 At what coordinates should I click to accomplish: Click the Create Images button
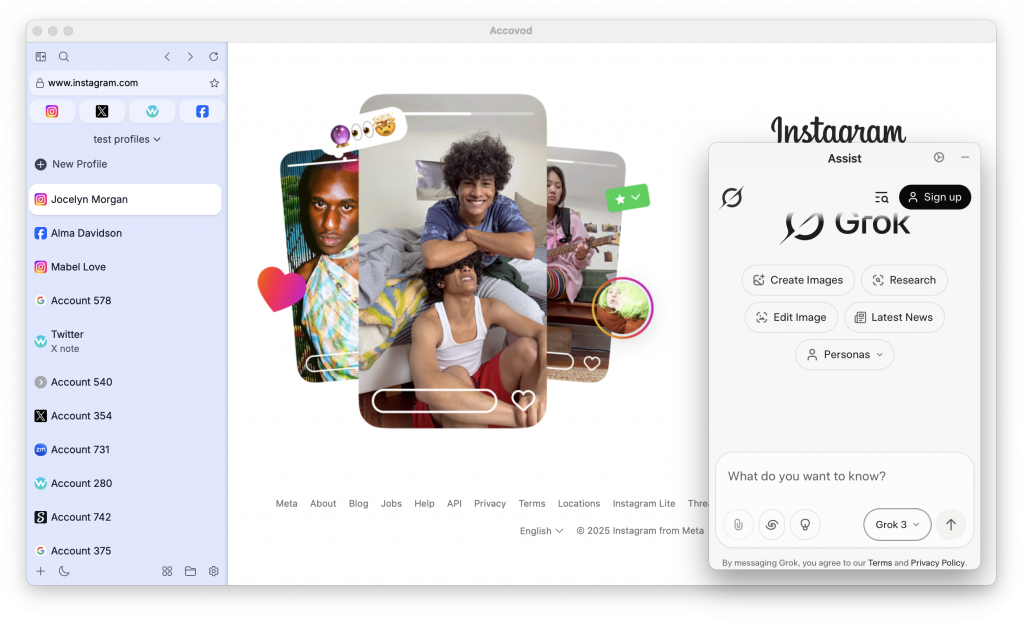pos(798,280)
